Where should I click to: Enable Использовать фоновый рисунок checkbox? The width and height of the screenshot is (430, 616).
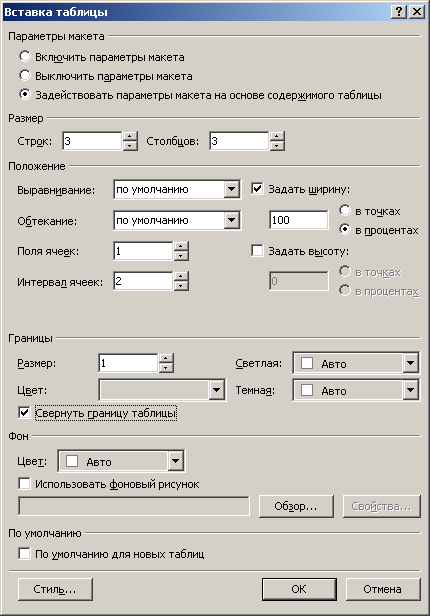pyautogui.click(x=24, y=484)
